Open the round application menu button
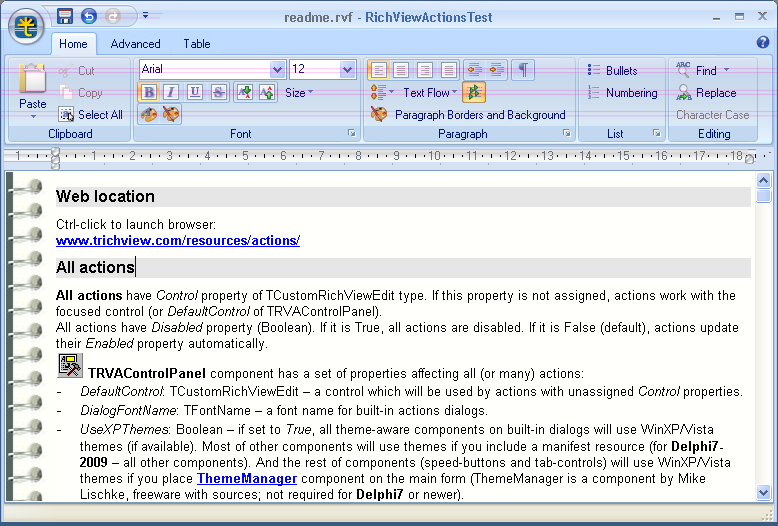 27,27
